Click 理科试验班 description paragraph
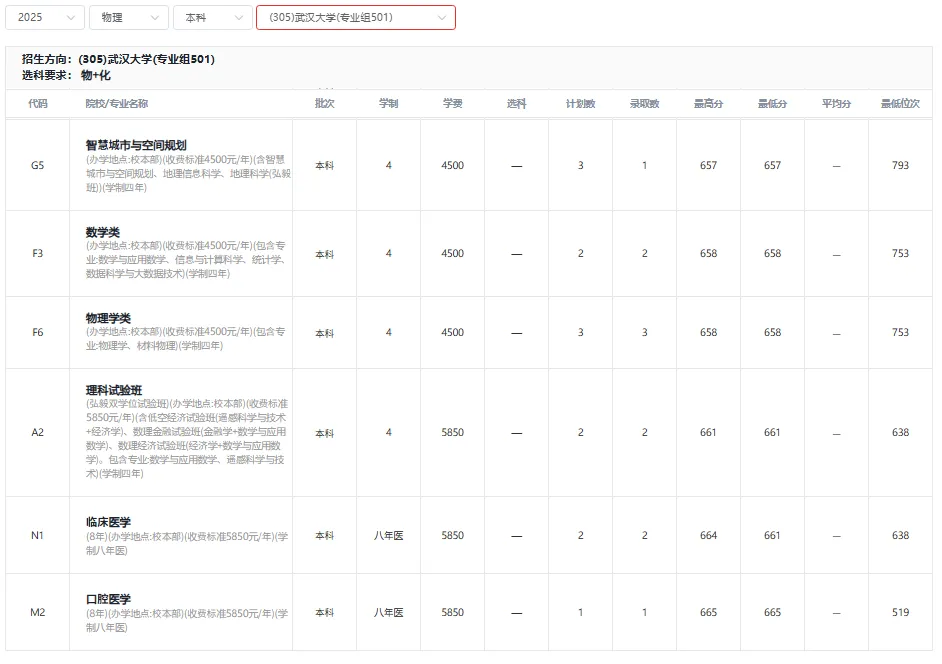This screenshot has width=942, height=664. pos(187,439)
